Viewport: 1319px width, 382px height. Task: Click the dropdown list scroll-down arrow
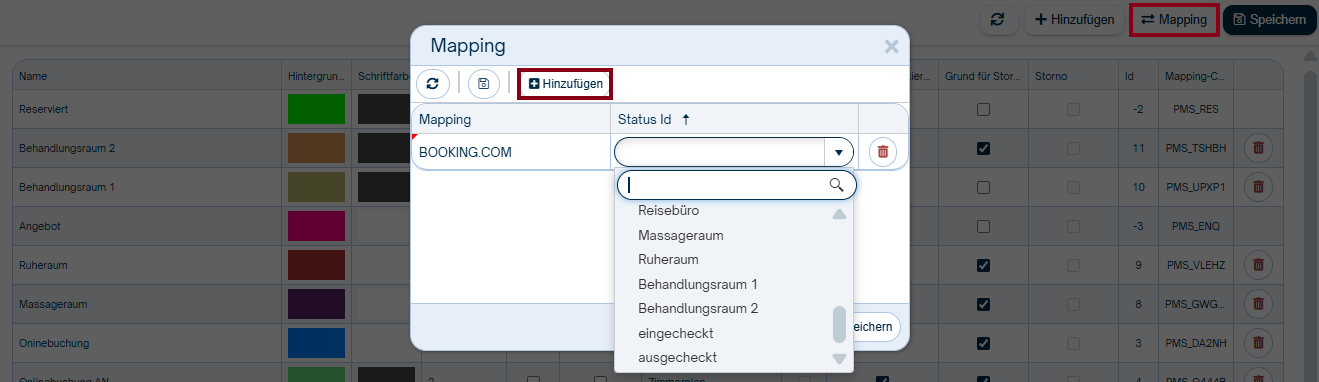click(x=839, y=358)
